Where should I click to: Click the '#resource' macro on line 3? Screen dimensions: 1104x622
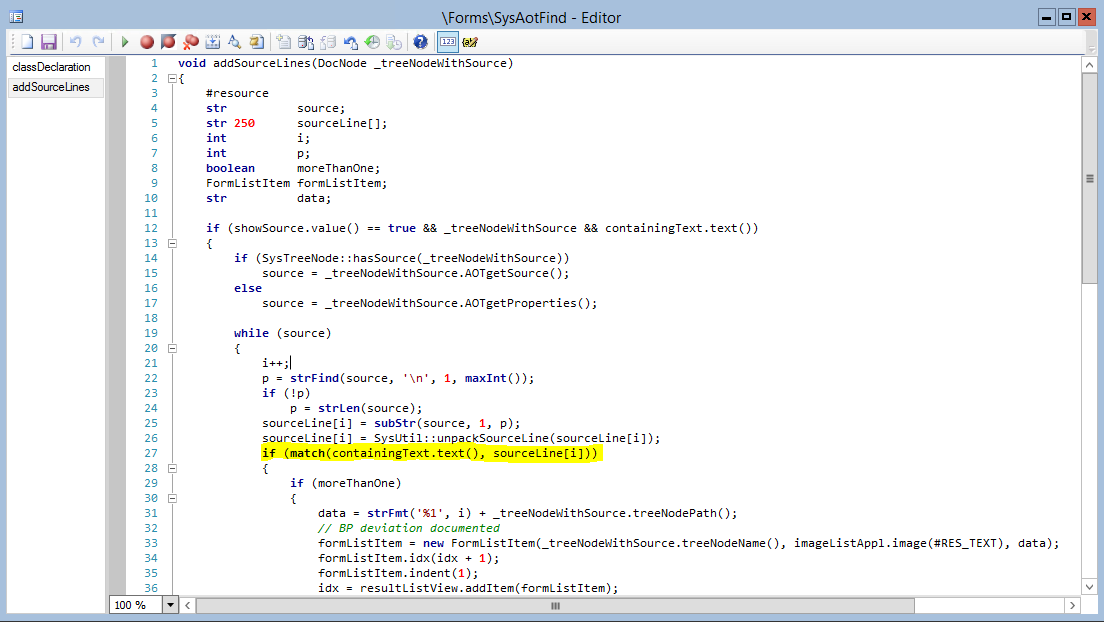237,93
